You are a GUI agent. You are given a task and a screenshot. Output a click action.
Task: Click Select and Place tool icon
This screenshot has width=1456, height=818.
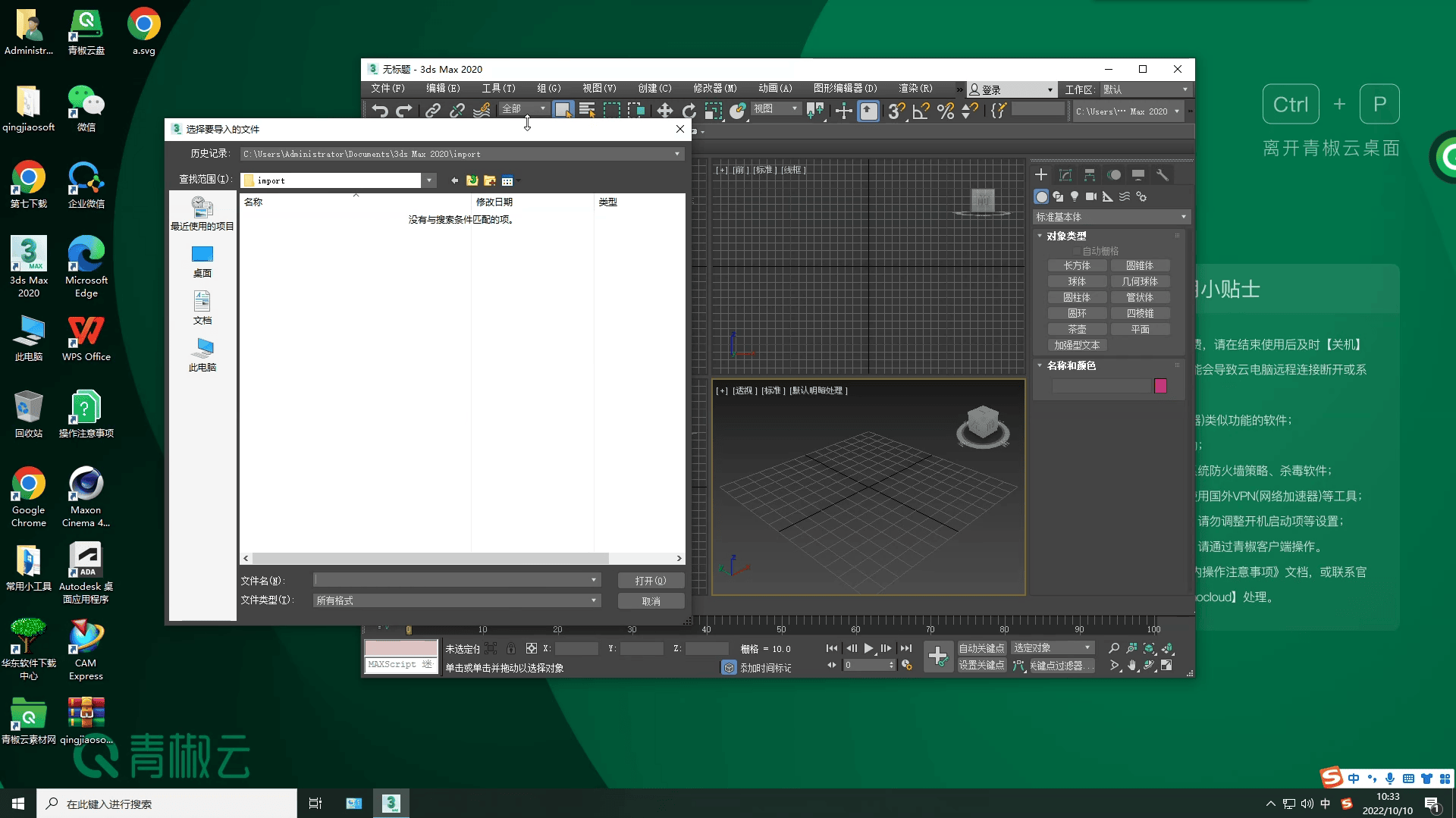[x=737, y=111]
